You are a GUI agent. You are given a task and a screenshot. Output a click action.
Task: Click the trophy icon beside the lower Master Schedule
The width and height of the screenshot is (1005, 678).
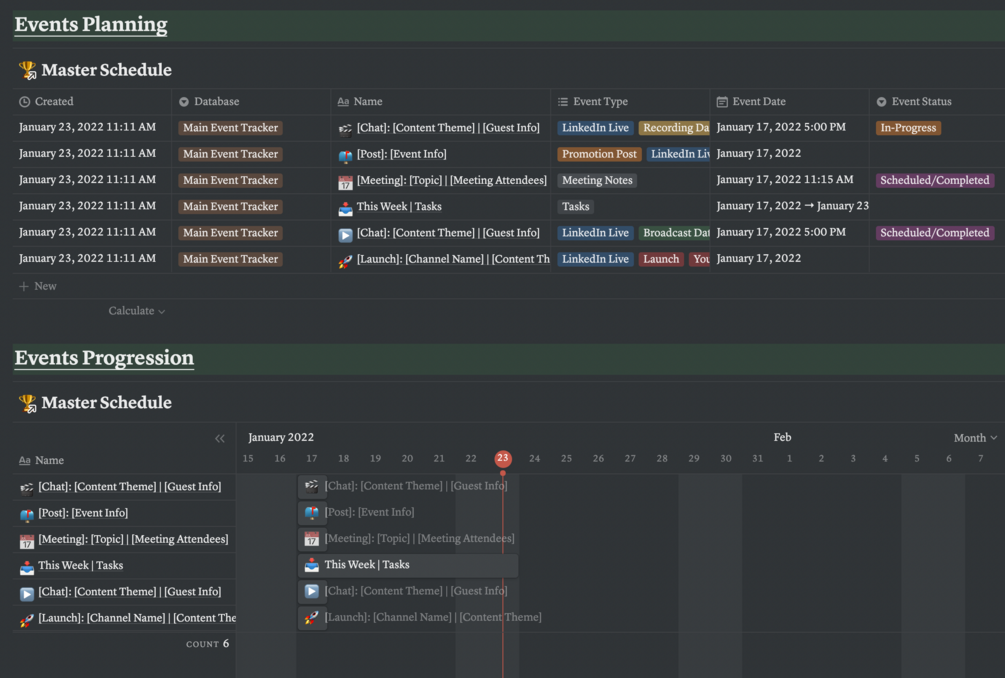point(27,404)
